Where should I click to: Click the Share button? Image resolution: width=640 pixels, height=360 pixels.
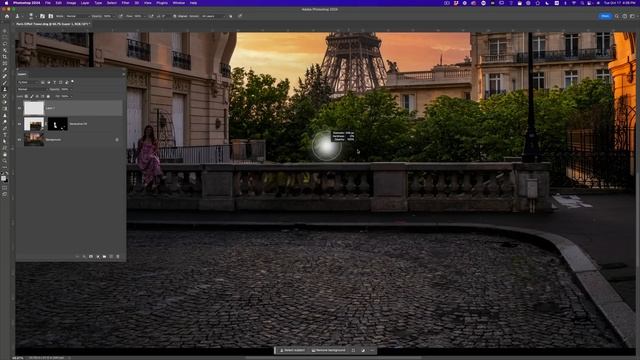click(x=605, y=16)
